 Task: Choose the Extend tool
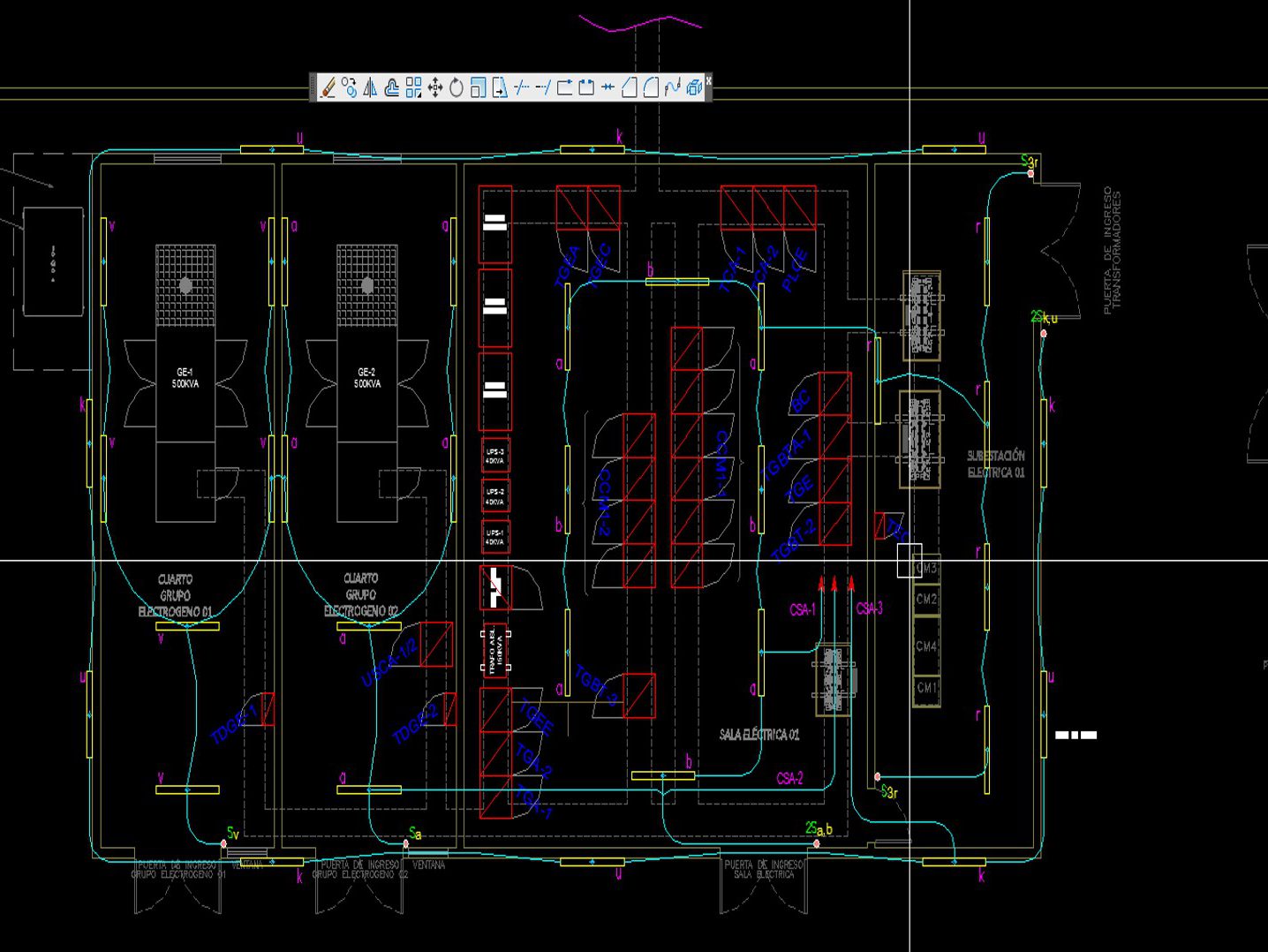tap(542, 87)
